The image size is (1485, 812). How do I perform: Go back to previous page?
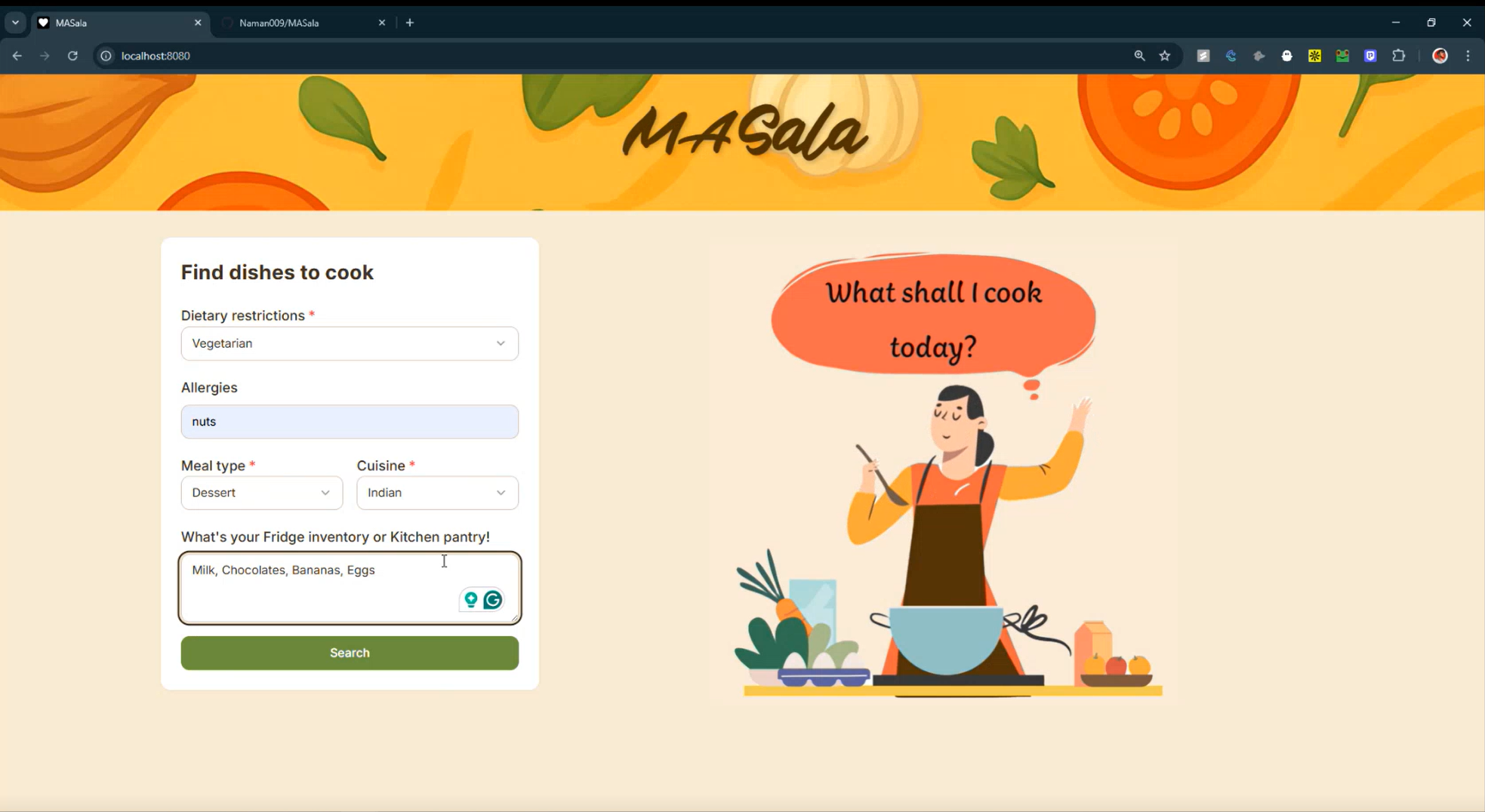tap(17, 56)
